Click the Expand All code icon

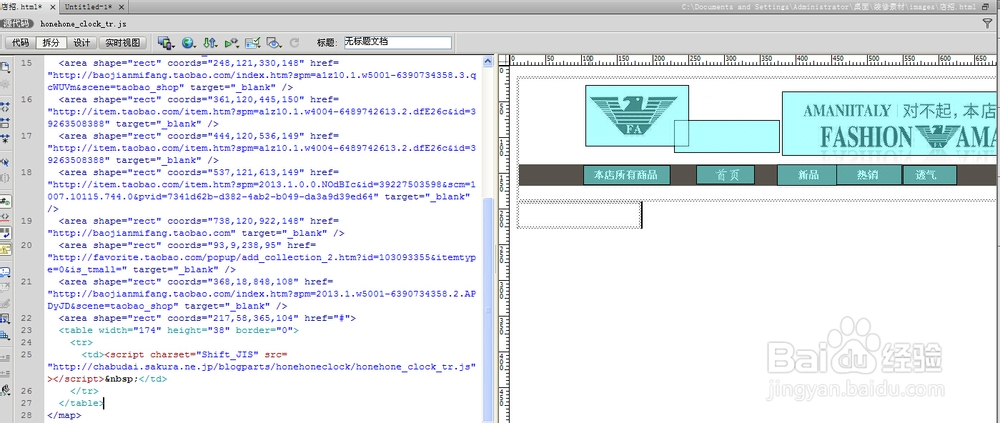tap(6, 137)
